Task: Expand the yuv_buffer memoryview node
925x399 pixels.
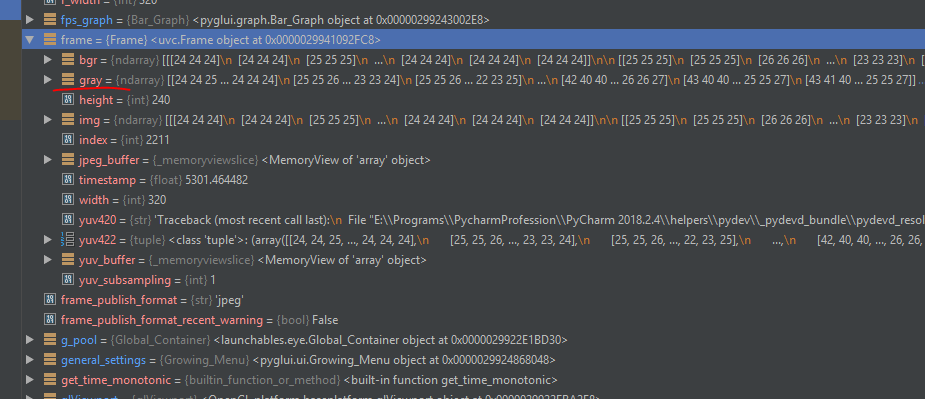Action: click(48, 260)
